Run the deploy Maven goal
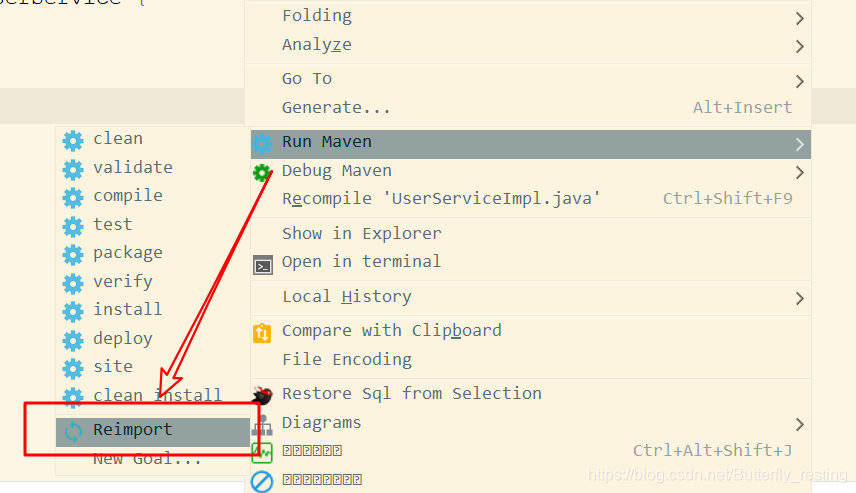The image size is (856, 493). click(x=153, y=339)
